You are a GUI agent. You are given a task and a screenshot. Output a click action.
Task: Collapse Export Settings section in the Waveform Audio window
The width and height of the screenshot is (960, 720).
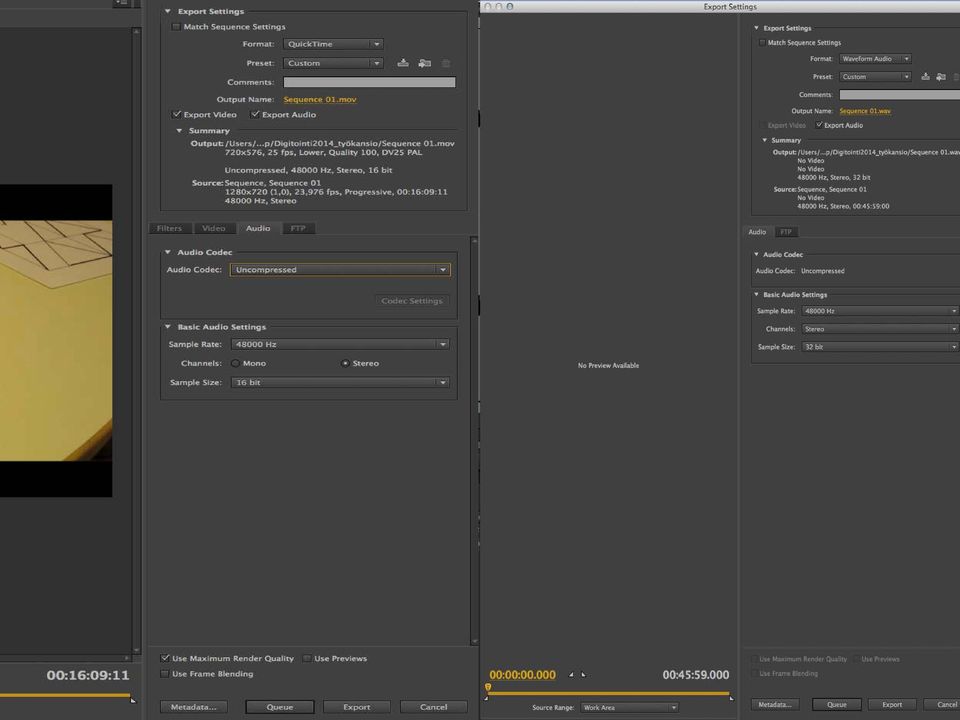(756, 28)
